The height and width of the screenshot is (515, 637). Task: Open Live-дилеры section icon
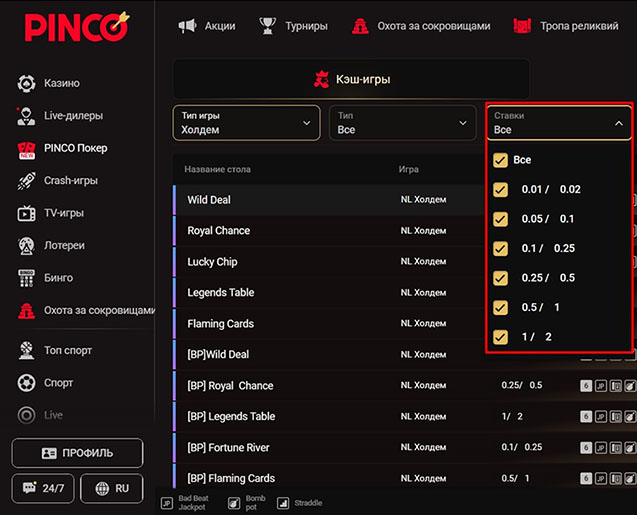26,116
